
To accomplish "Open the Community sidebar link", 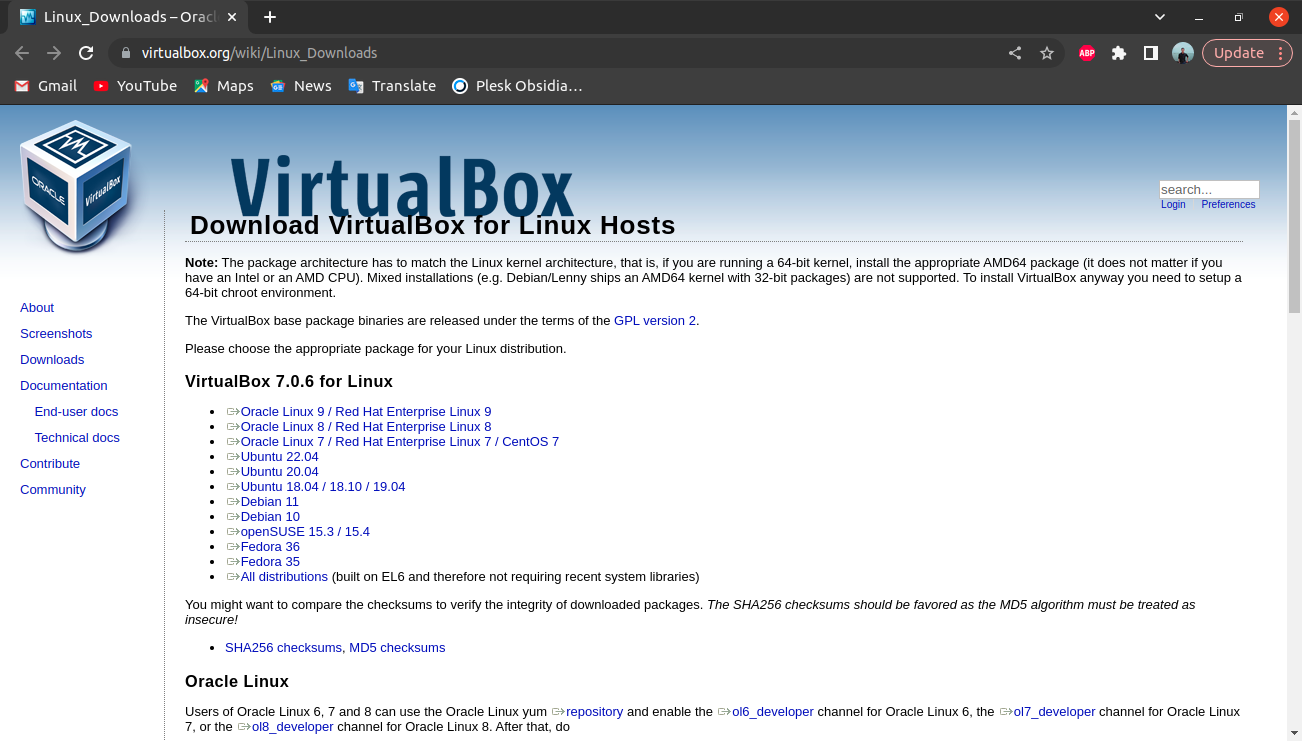I will pyautogui.click(x=53, y=490).
